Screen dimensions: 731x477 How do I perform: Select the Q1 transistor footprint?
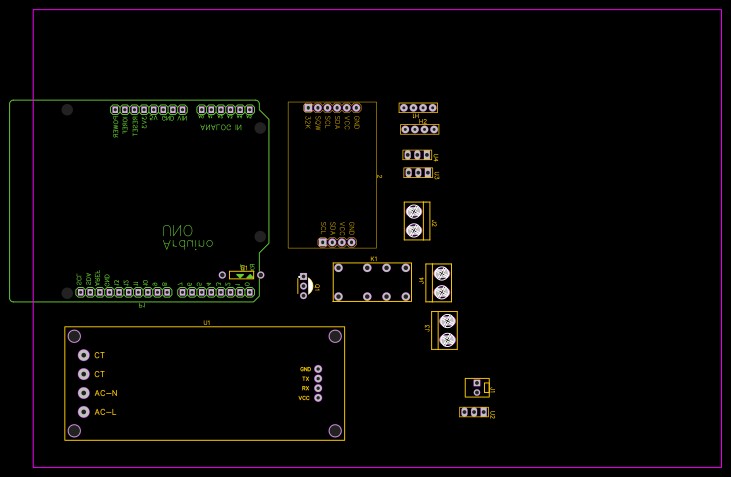click(304, 286)
